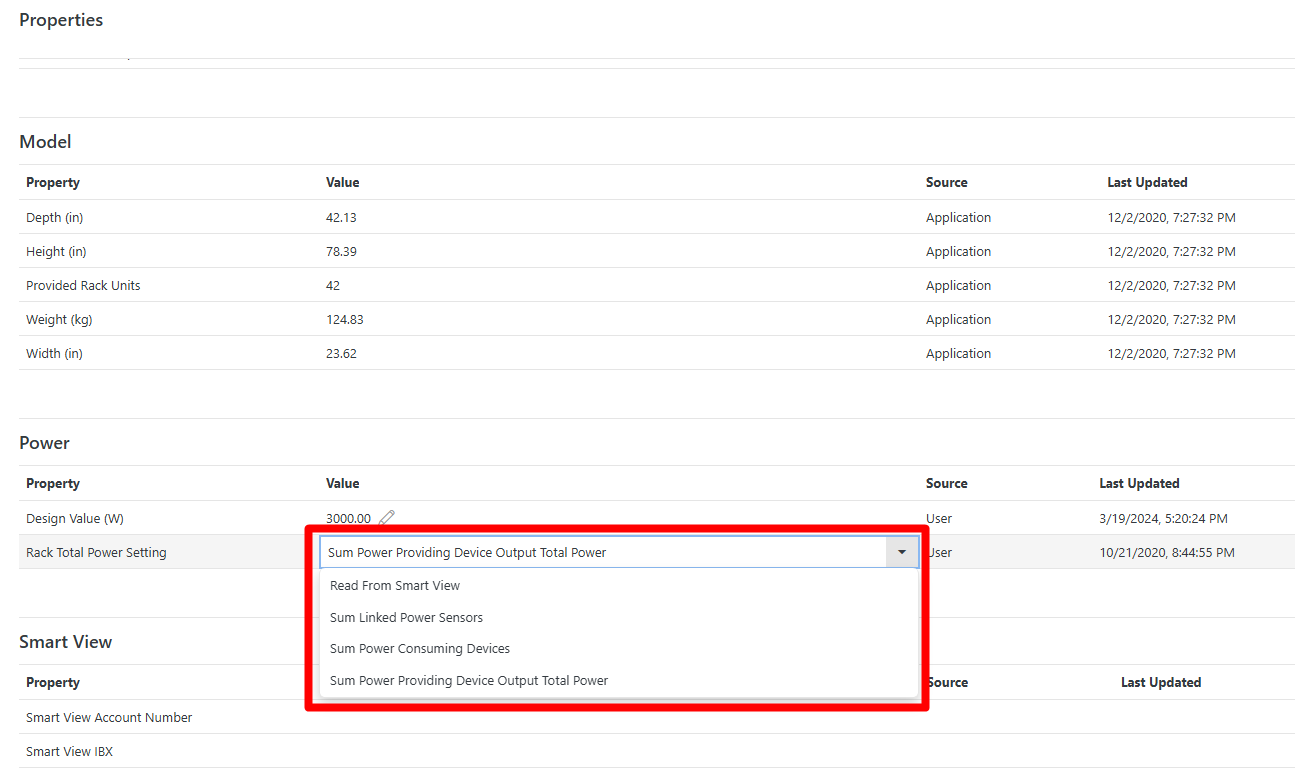The width and height of the screenshot is (1295, 774).
Task: Select the Read From Smart View option
Action: [x=395, y=586]
